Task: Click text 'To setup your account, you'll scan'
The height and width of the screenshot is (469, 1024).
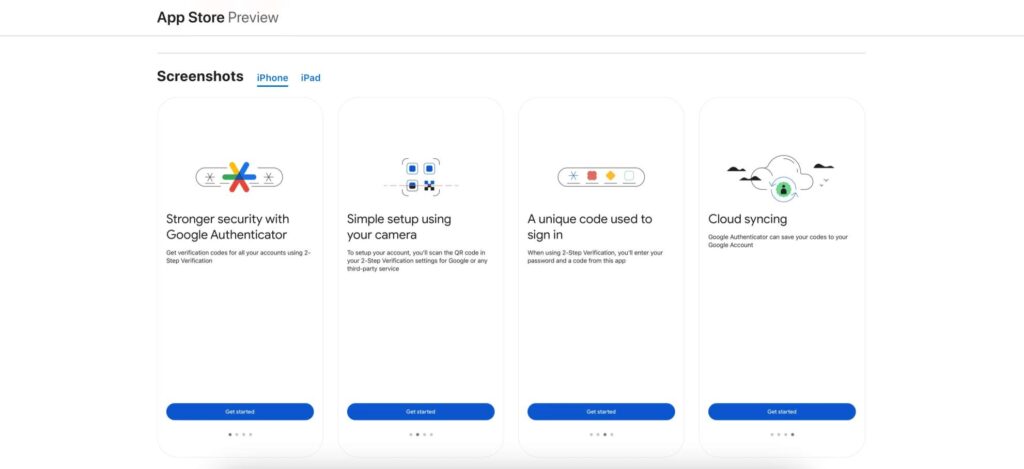Action: (x=417, y=260)
